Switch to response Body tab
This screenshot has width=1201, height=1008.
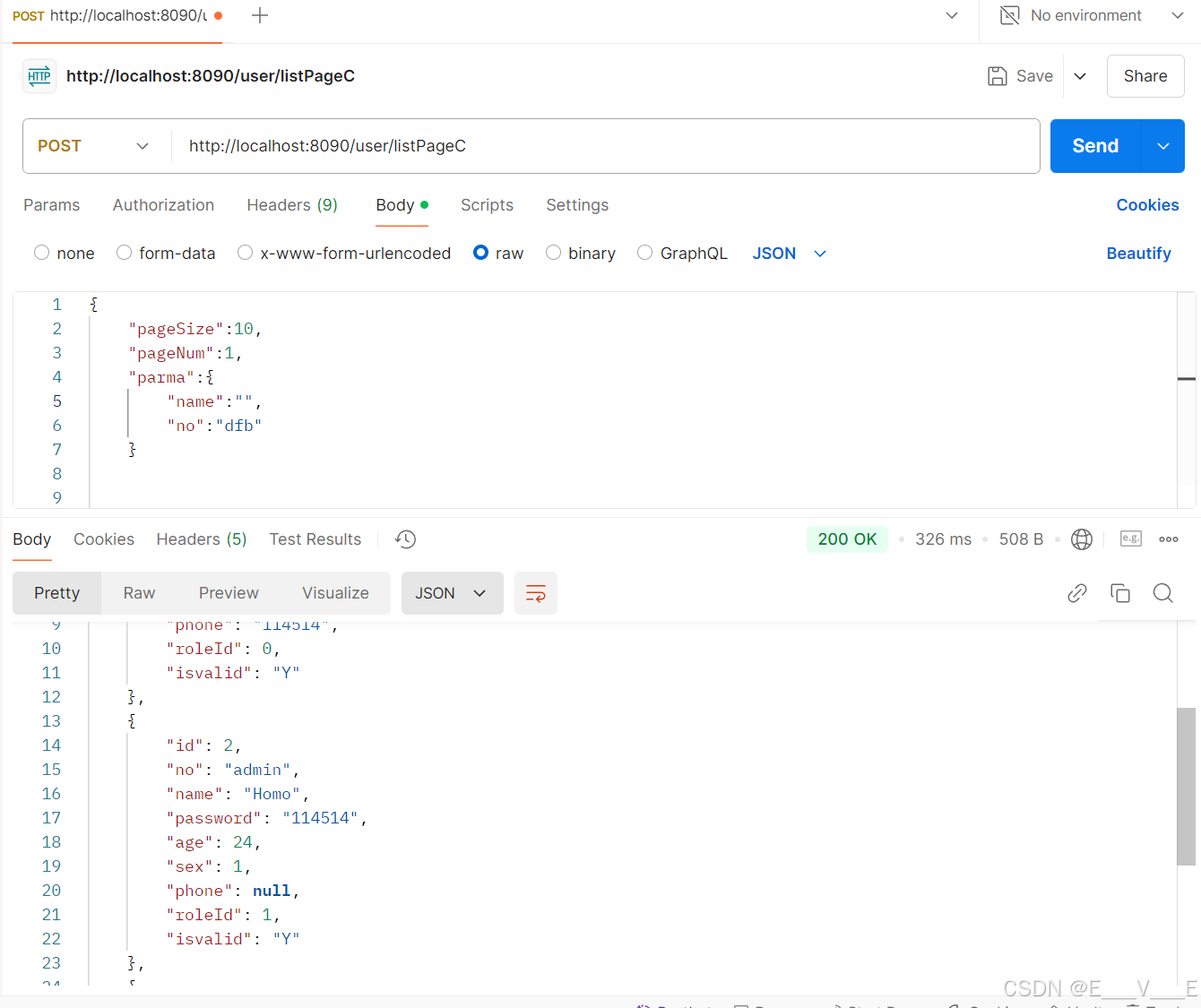(31, 539)
